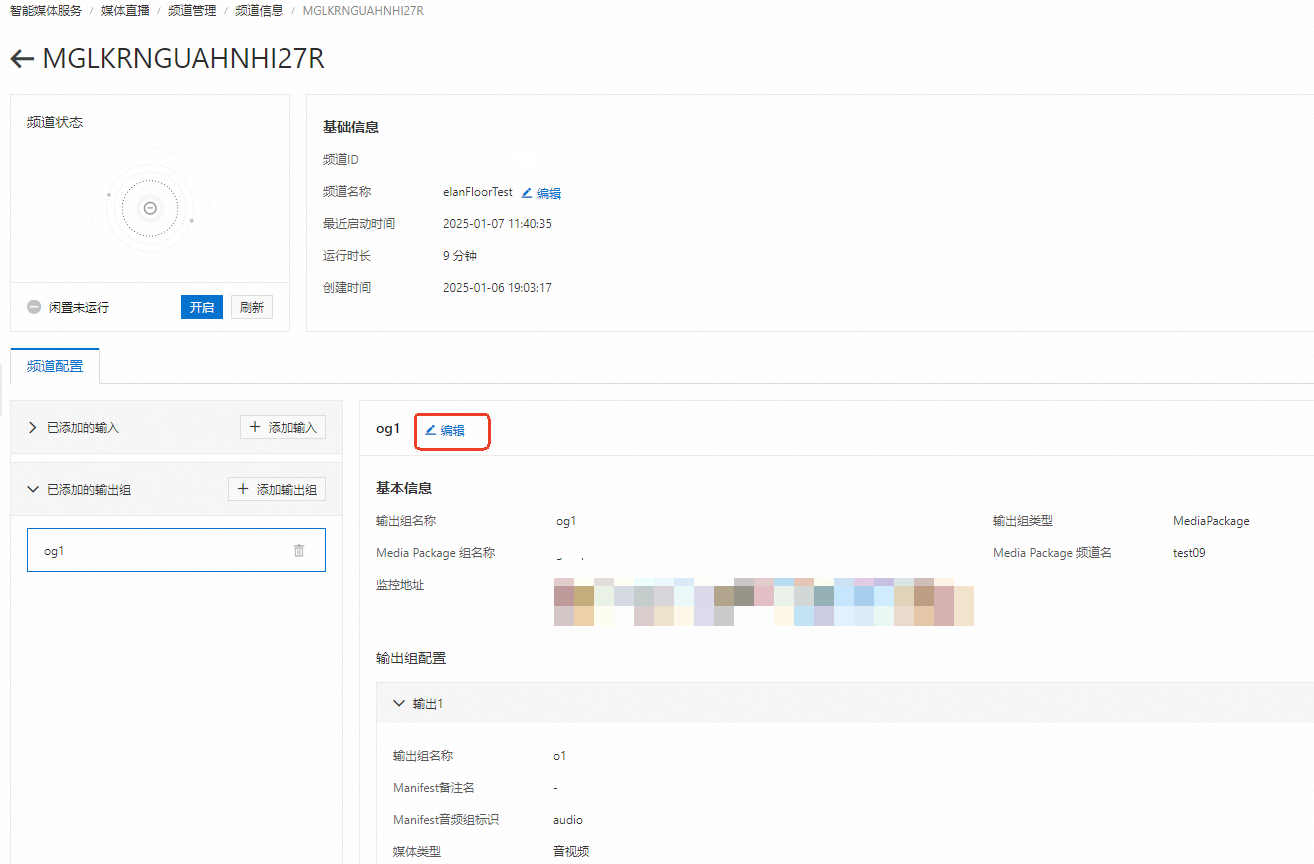Switch to the 频道配置 tab
The image size is (1314, 864).
[55, 366]
